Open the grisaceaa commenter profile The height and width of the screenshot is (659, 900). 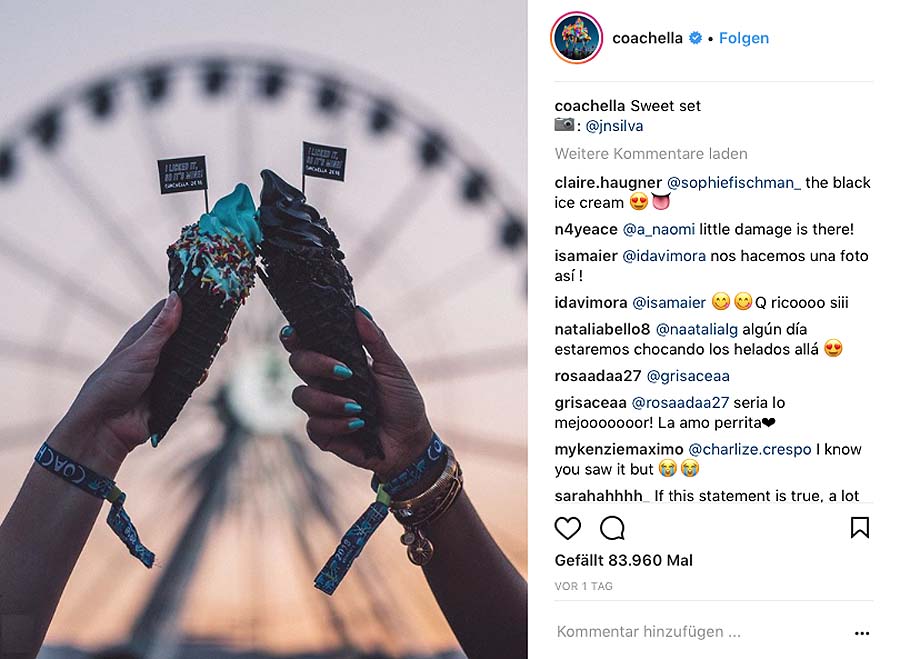[x=590, y=402]
